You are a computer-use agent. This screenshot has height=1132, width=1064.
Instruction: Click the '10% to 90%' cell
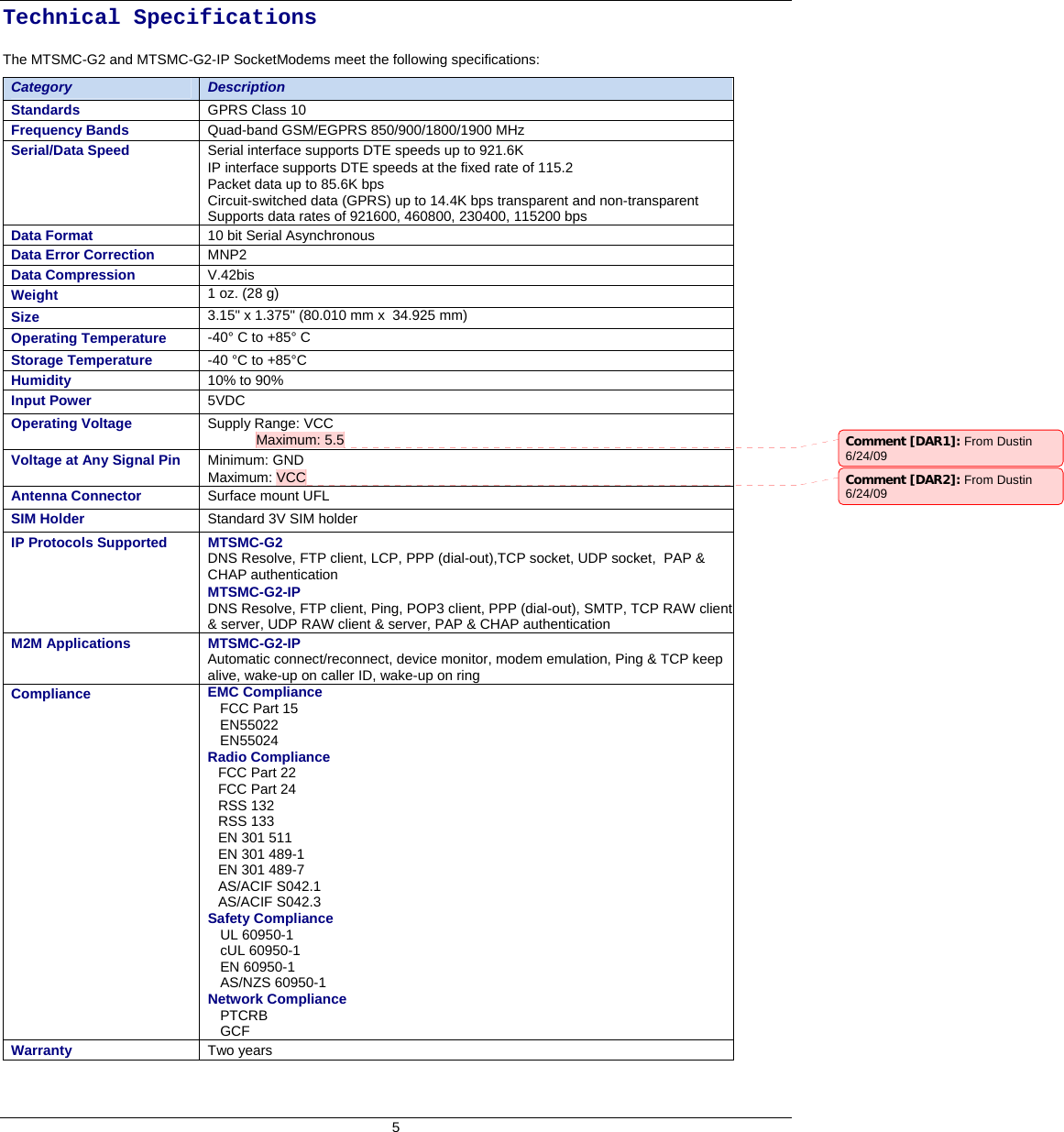point(245,380)
